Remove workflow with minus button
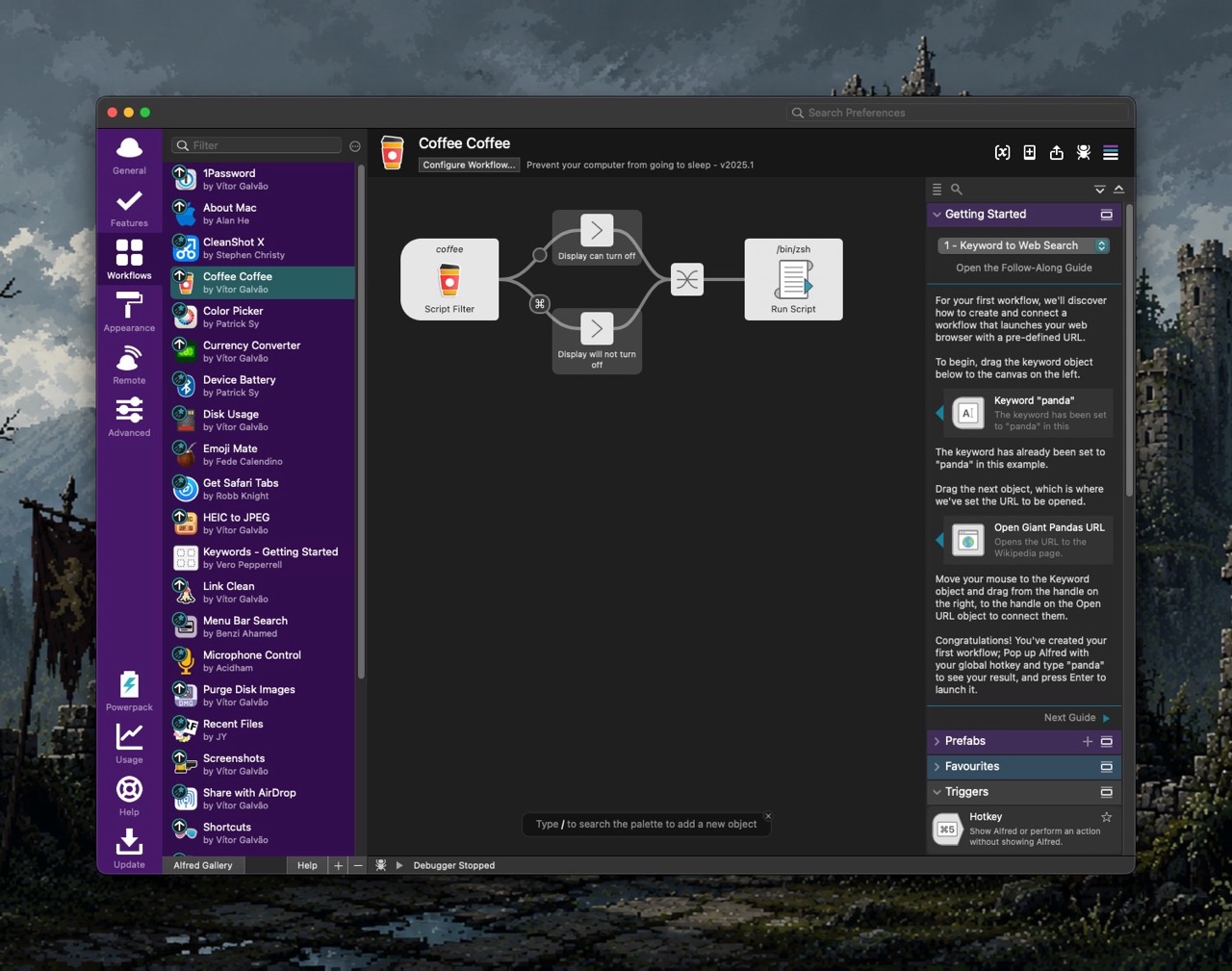 click(x=358, y=865)
